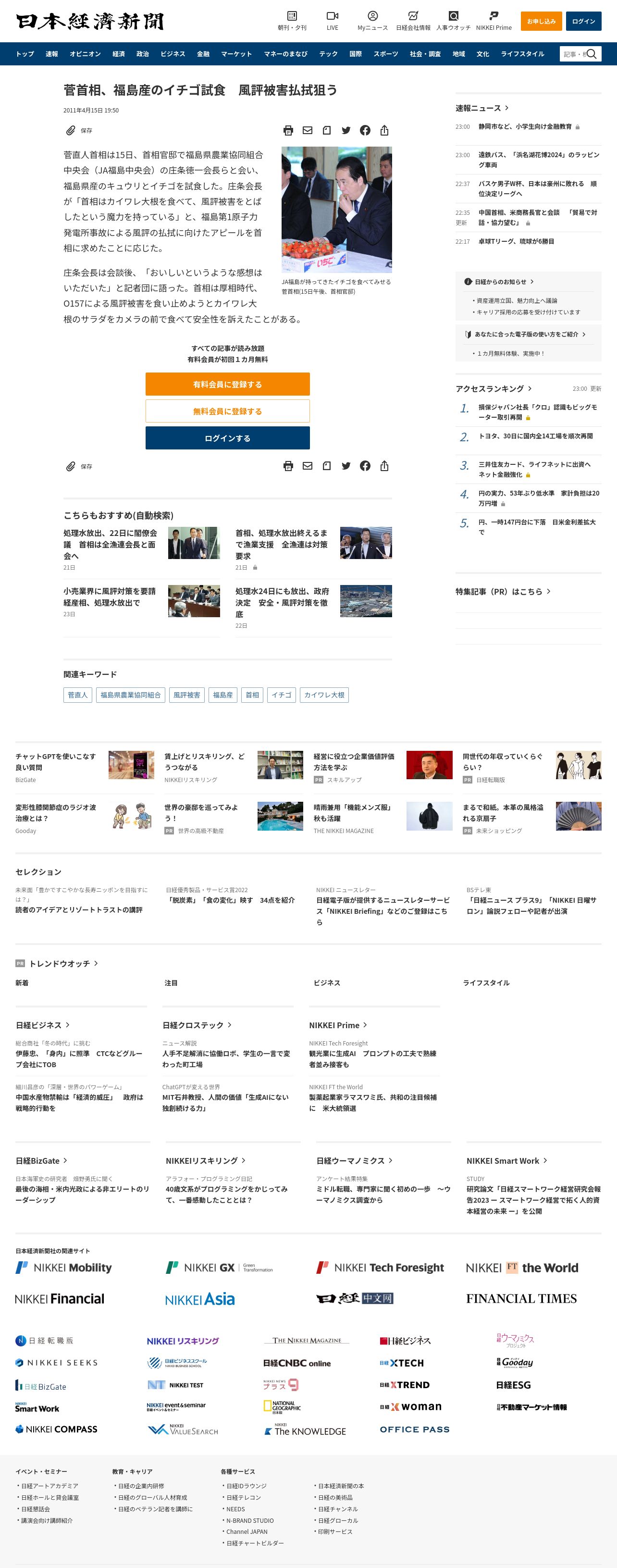Open the 処理水24日にも放出 article thumbnail
This screenshot has height=1568, width=617.
[366, 601]
